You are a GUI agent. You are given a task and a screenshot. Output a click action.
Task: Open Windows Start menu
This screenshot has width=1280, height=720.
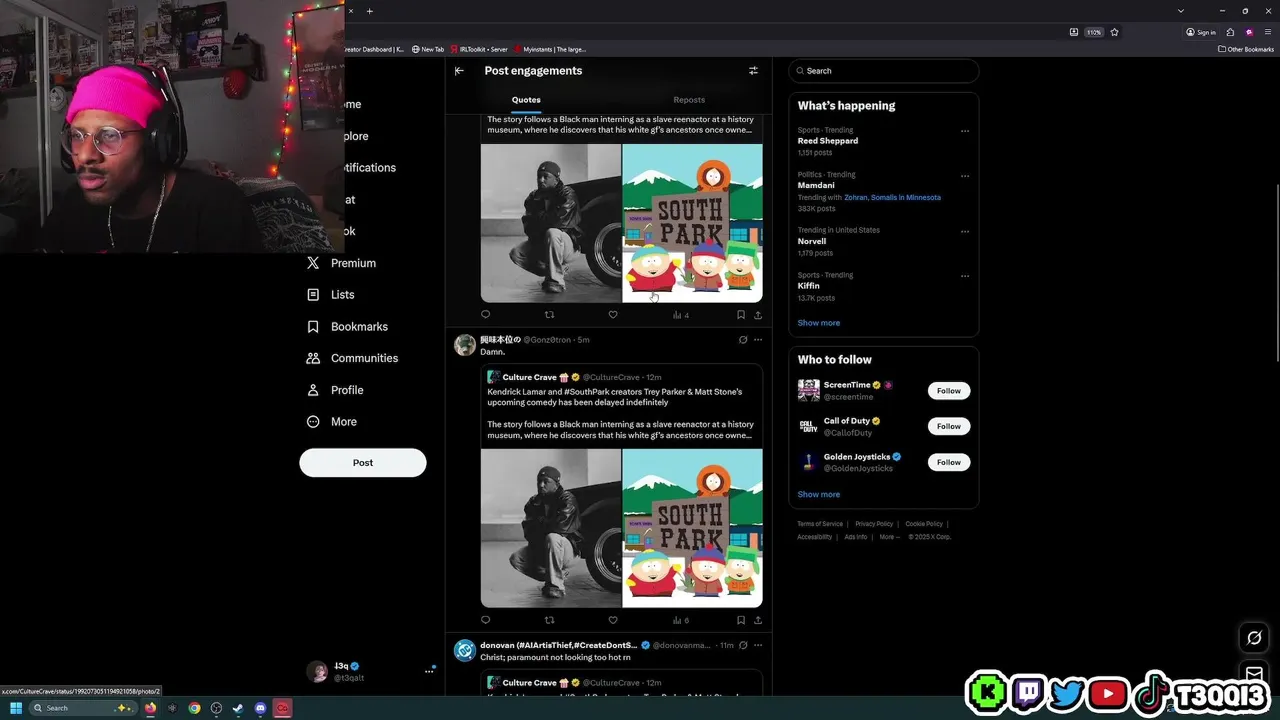click(x=16, y=708)
